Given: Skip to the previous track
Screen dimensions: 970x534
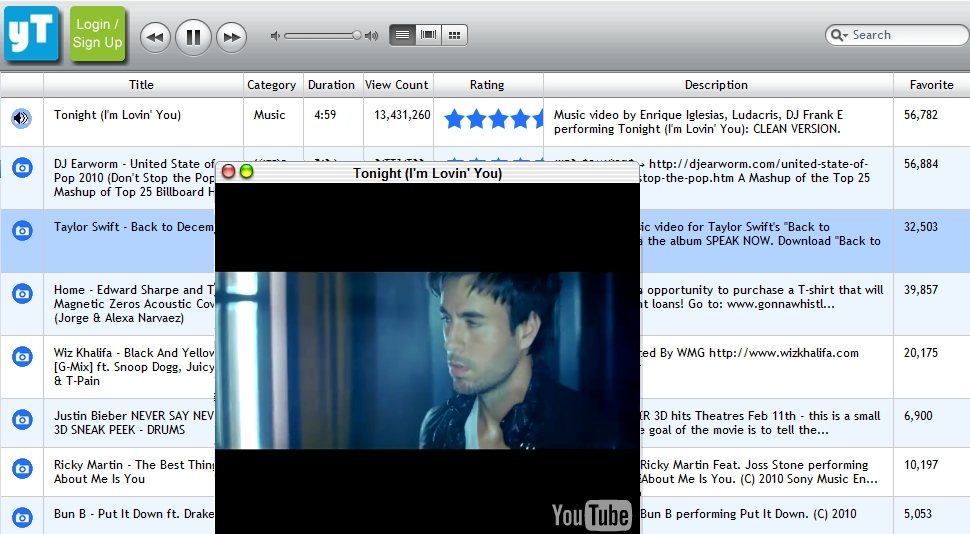Looking at the screenshot, I should [x=155, y=37].
